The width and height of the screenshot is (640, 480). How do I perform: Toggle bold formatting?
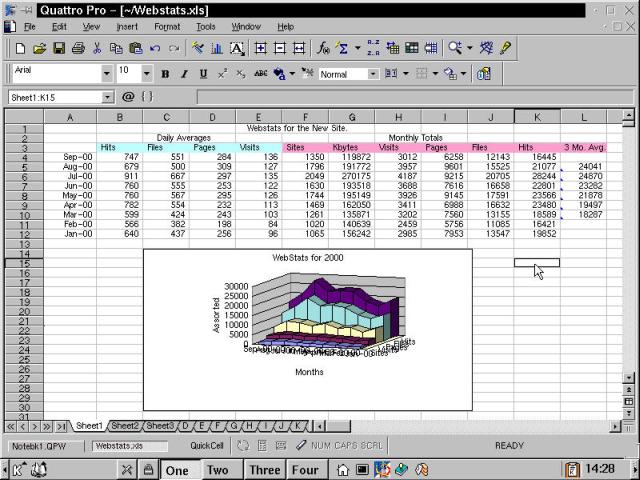pyautogui.click(x=166, y=74)
